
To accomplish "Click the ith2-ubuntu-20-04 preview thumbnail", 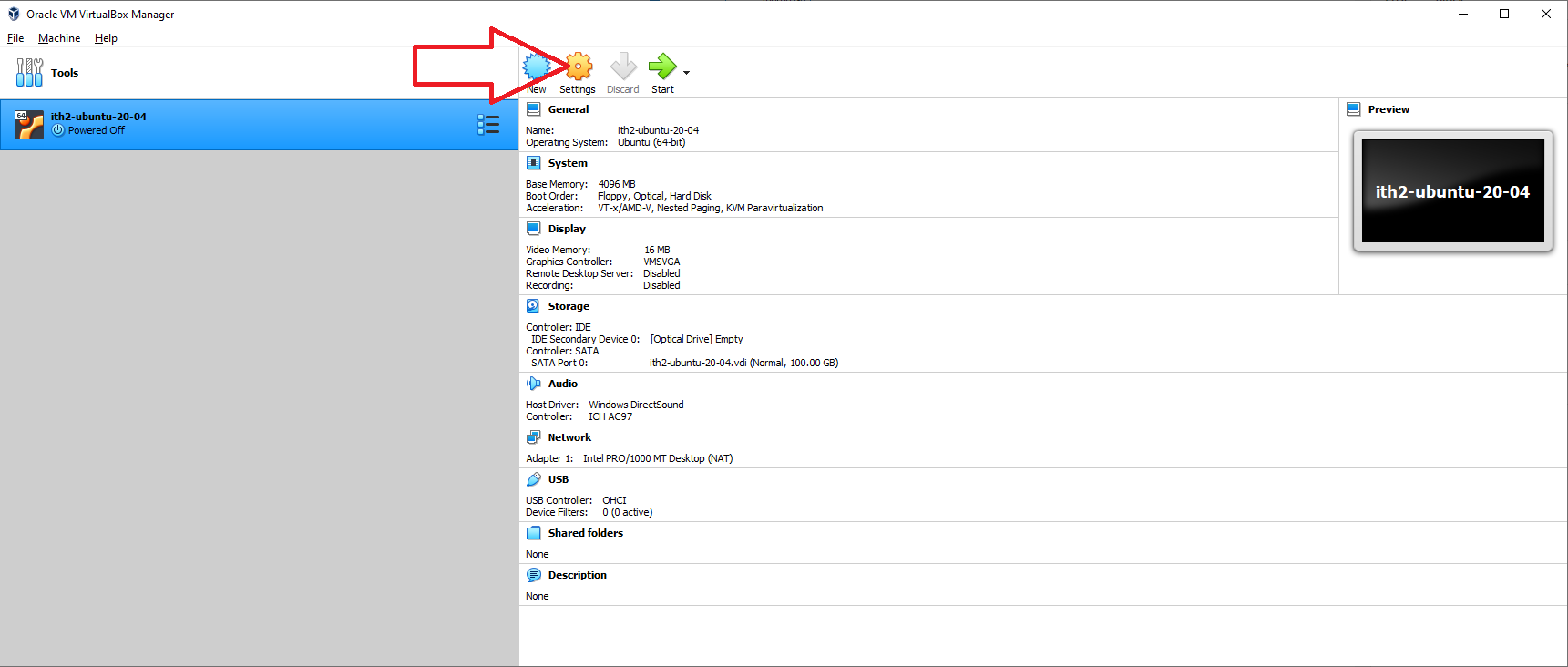I will (1453, 191).
